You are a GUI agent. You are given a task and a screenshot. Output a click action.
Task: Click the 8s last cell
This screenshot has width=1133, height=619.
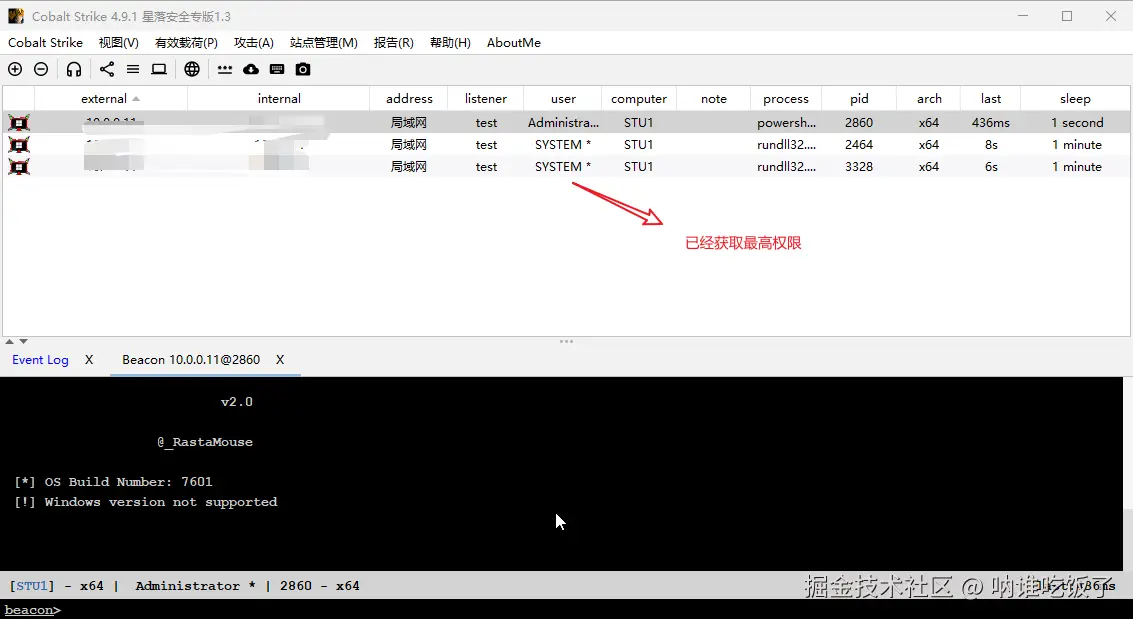pos(991,144)
